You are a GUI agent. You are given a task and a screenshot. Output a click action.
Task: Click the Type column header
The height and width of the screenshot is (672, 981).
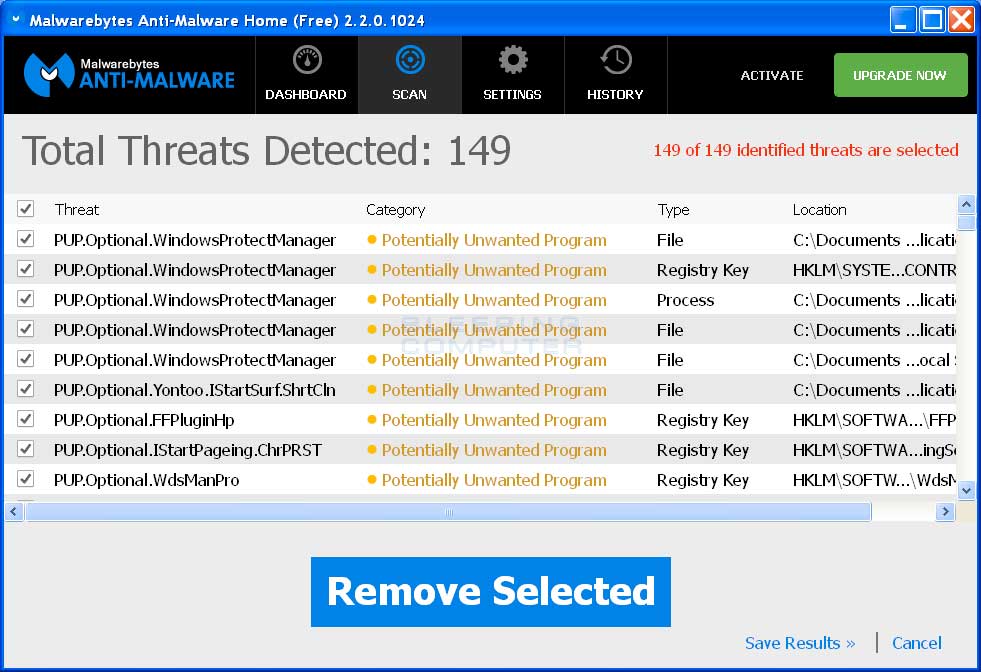tap(673, 210)
